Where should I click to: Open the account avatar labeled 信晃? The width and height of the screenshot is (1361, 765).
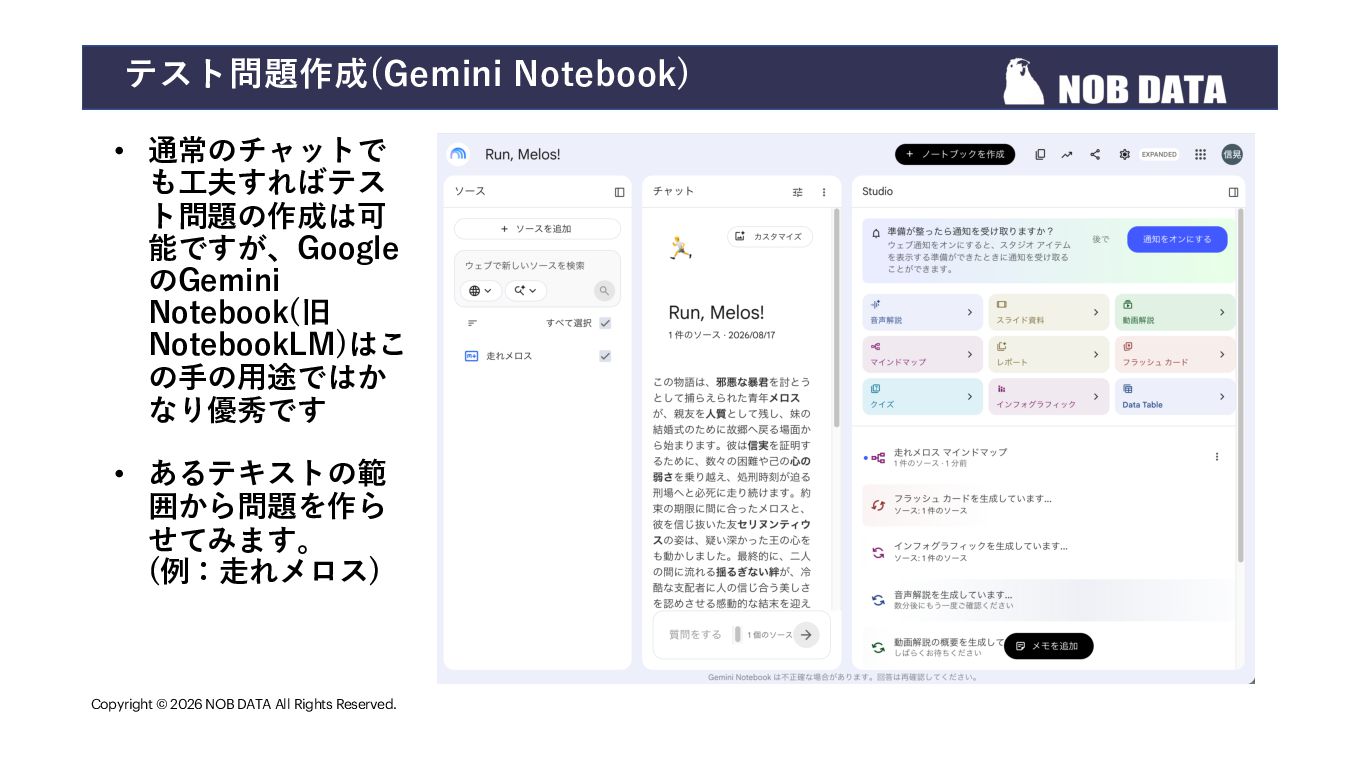1232,154
